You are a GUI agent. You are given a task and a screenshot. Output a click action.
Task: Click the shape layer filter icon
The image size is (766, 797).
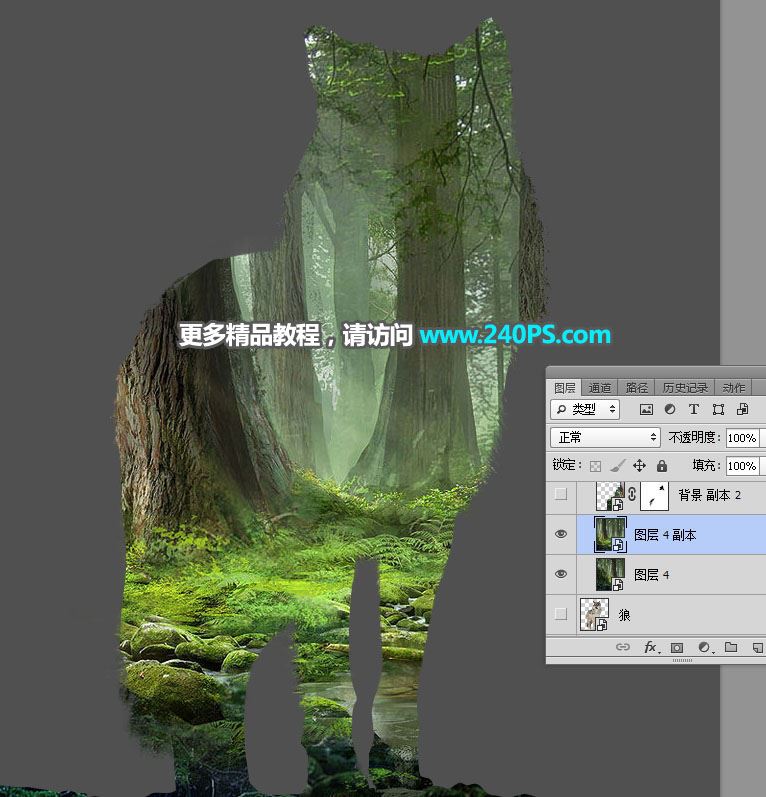tap(718, 410)
